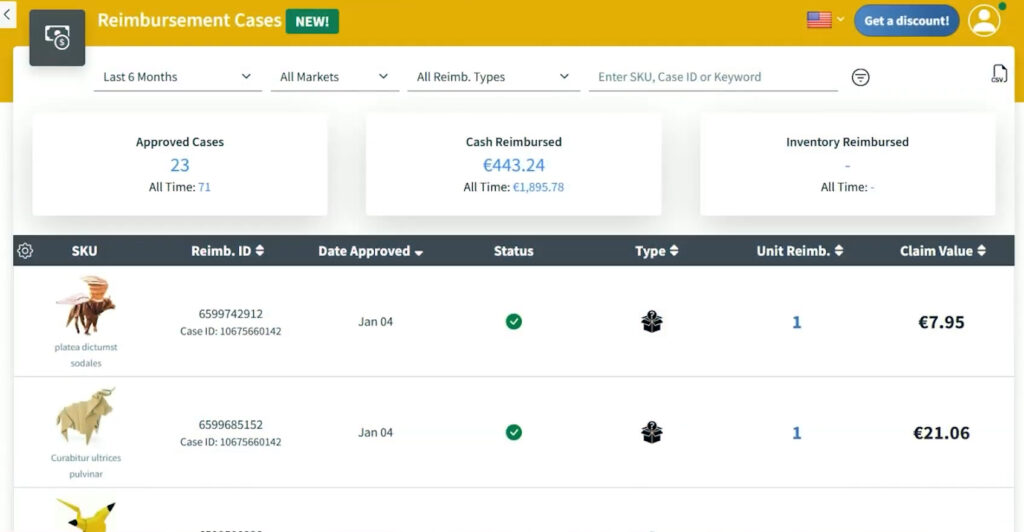The width and height of the screenshot is (1024, 532).
Task: Click Cash Reimbursed amount €443.24
Action: click(513, 165)
